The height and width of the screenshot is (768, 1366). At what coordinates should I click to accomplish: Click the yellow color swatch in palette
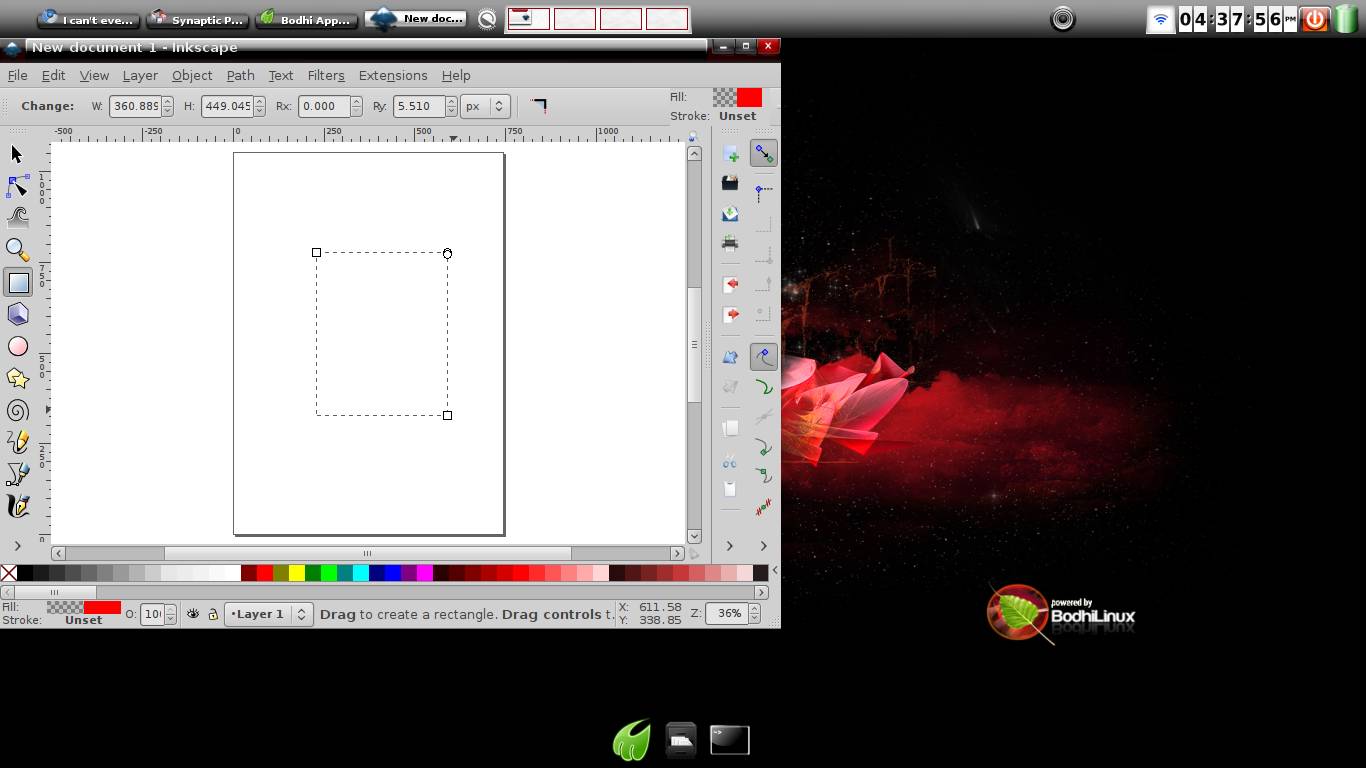(x=296, y=573)
